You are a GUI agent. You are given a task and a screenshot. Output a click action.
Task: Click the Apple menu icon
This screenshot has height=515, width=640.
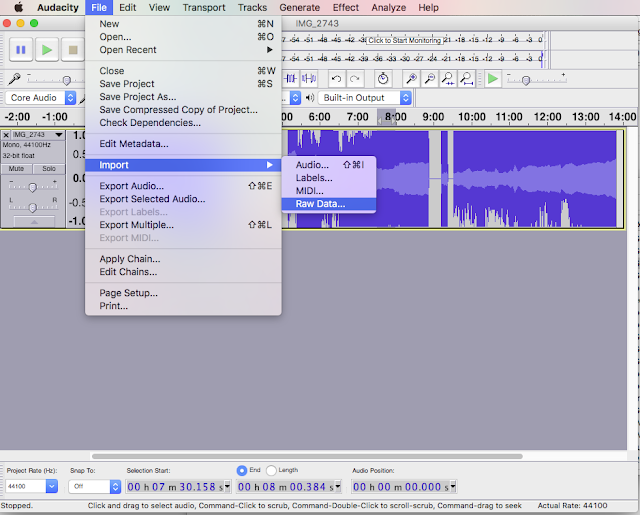click(18, 7)
